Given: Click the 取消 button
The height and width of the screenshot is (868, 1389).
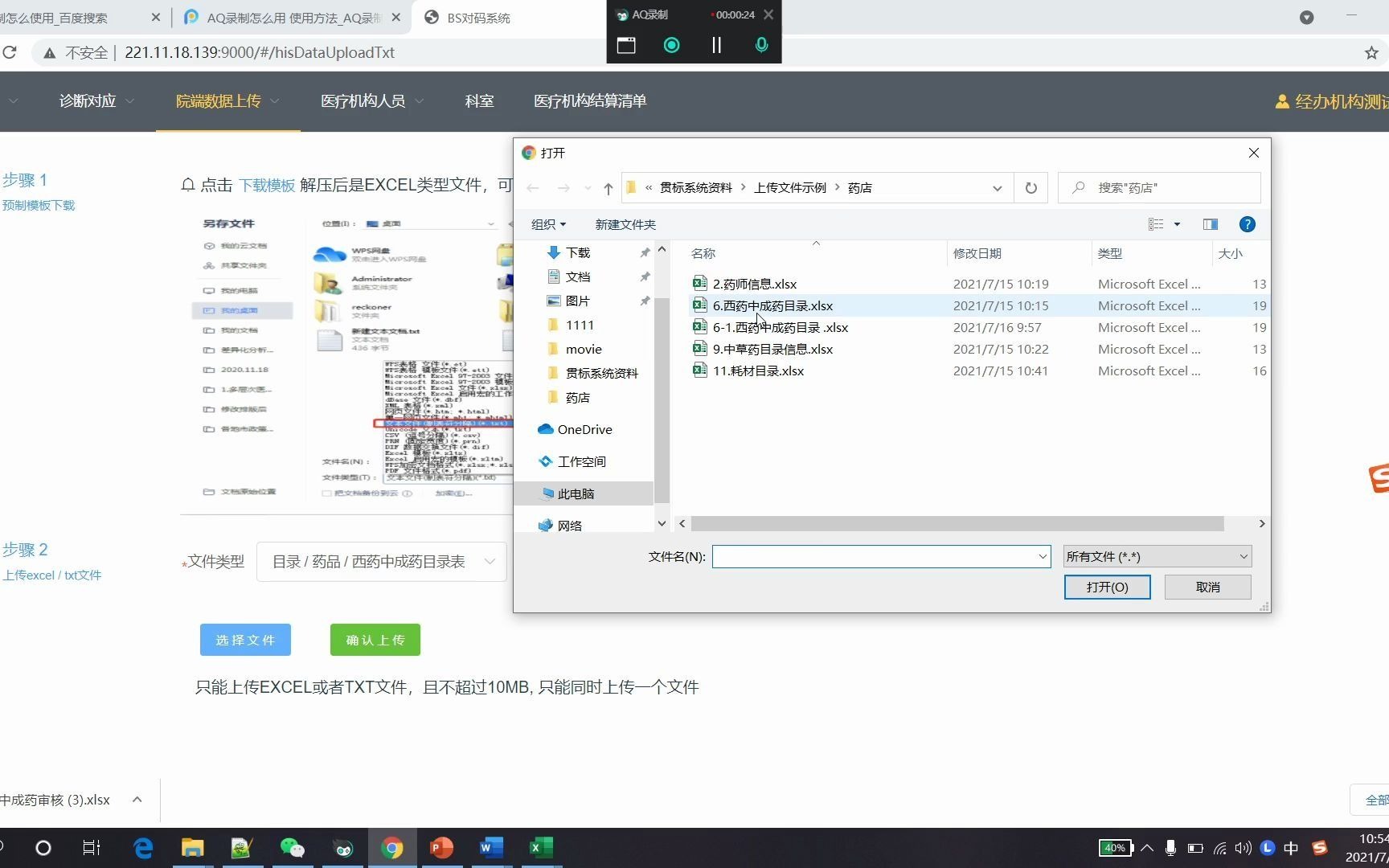Looking at the screenshot, I should (x=1207, y=587).
